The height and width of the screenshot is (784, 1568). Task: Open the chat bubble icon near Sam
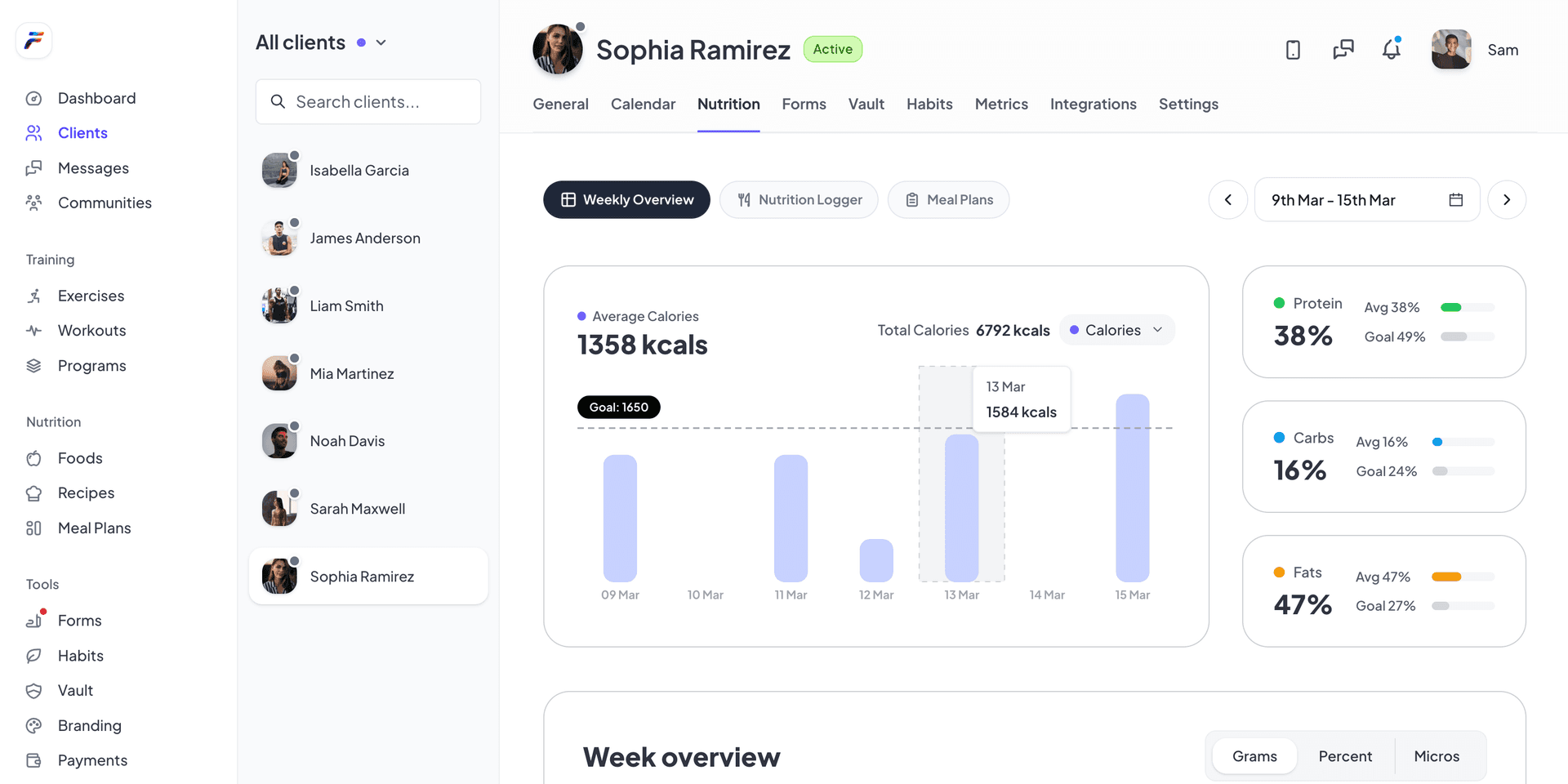click(1342, 50)
